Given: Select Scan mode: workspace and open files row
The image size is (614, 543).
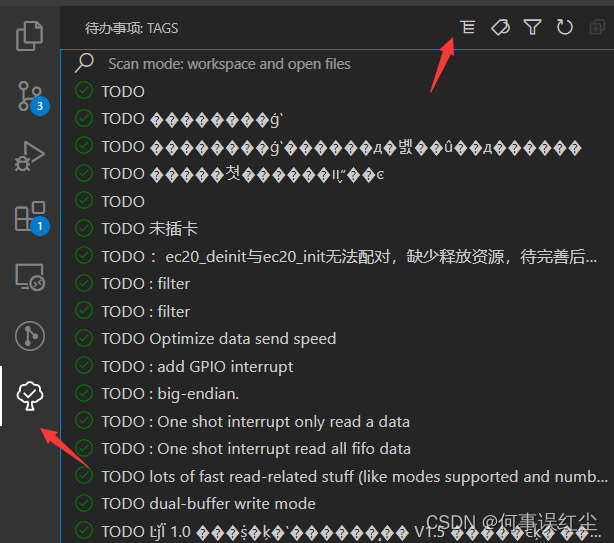Looking at the screenshot, I should (337, 64).
